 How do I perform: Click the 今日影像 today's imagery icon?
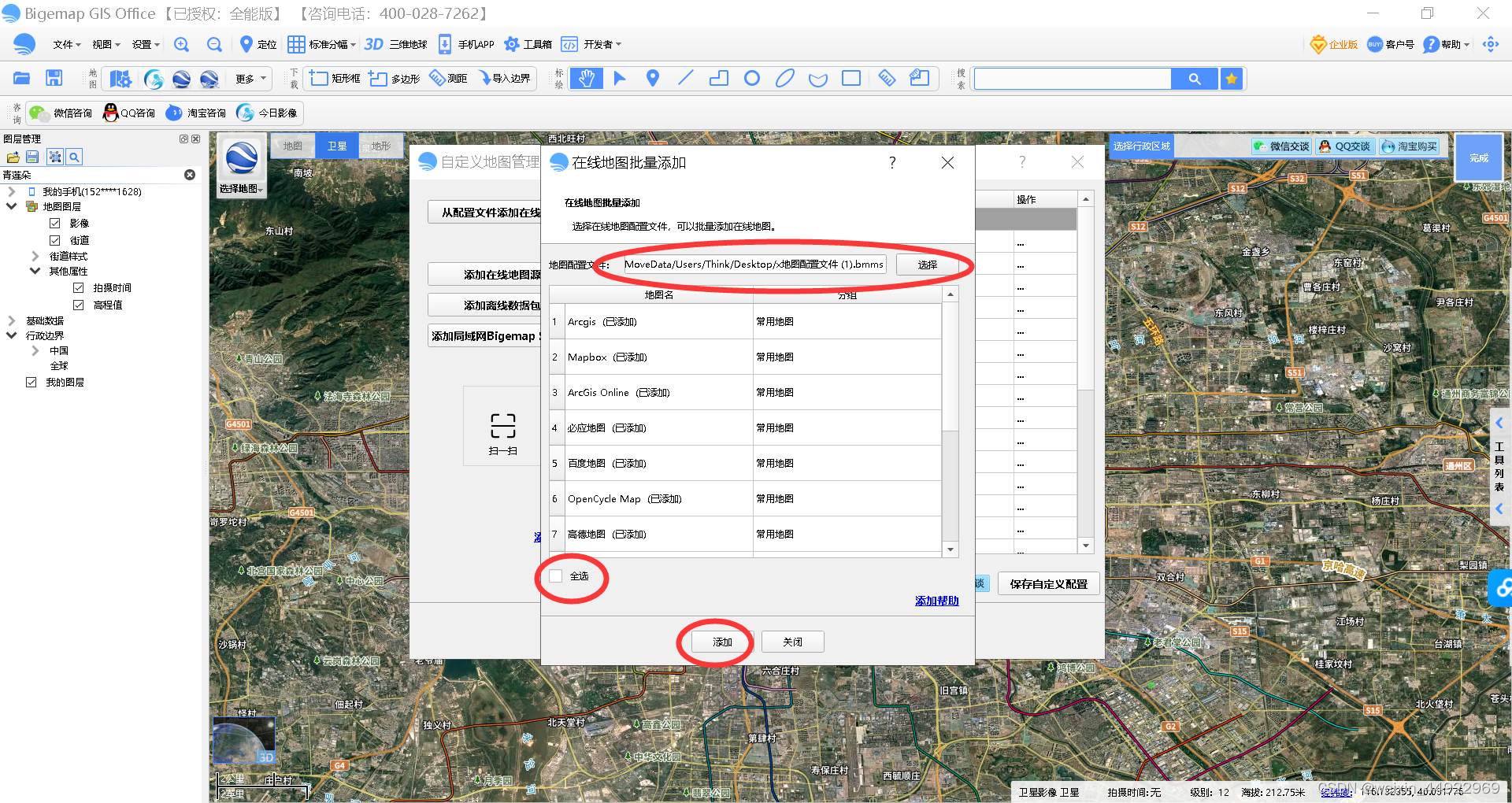245,113
